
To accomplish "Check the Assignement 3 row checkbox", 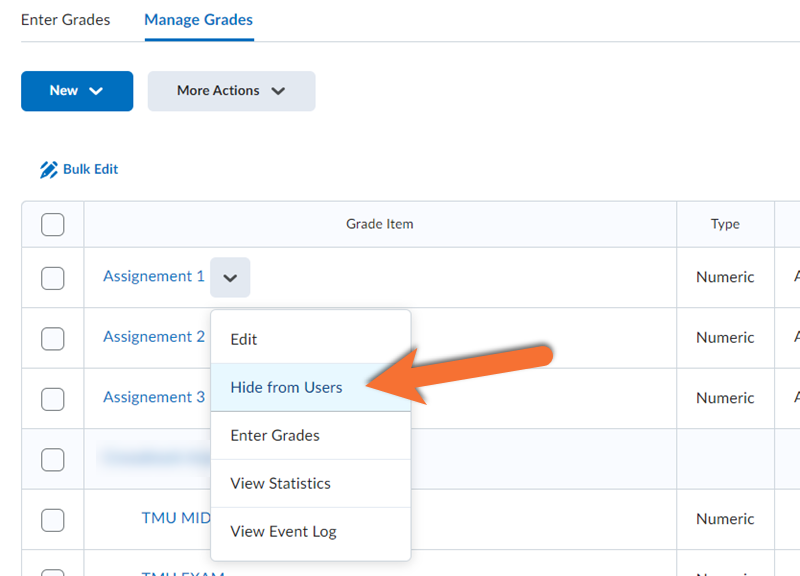I will point(53,399).
